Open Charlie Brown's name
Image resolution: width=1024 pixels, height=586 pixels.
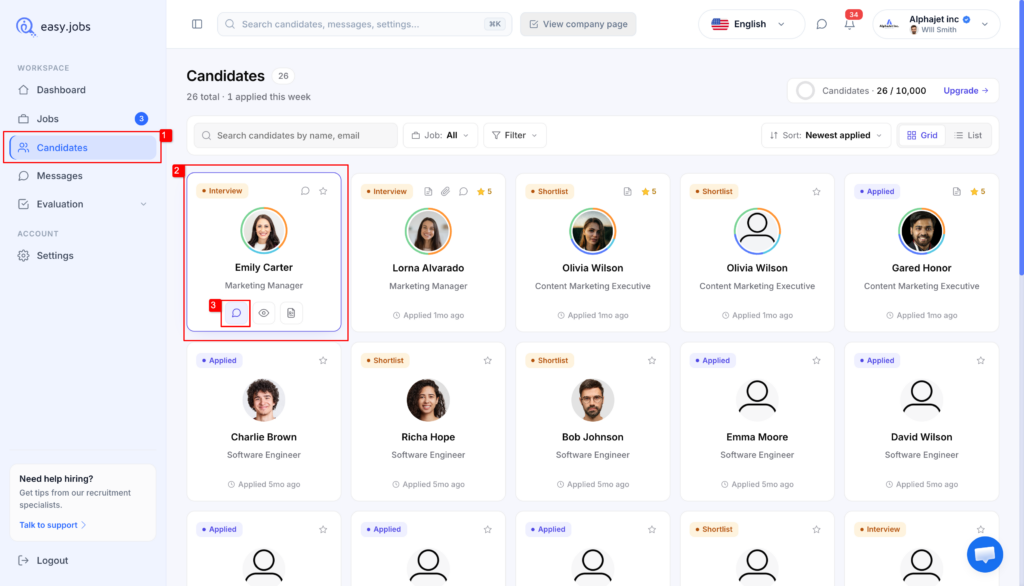[264, 437]
